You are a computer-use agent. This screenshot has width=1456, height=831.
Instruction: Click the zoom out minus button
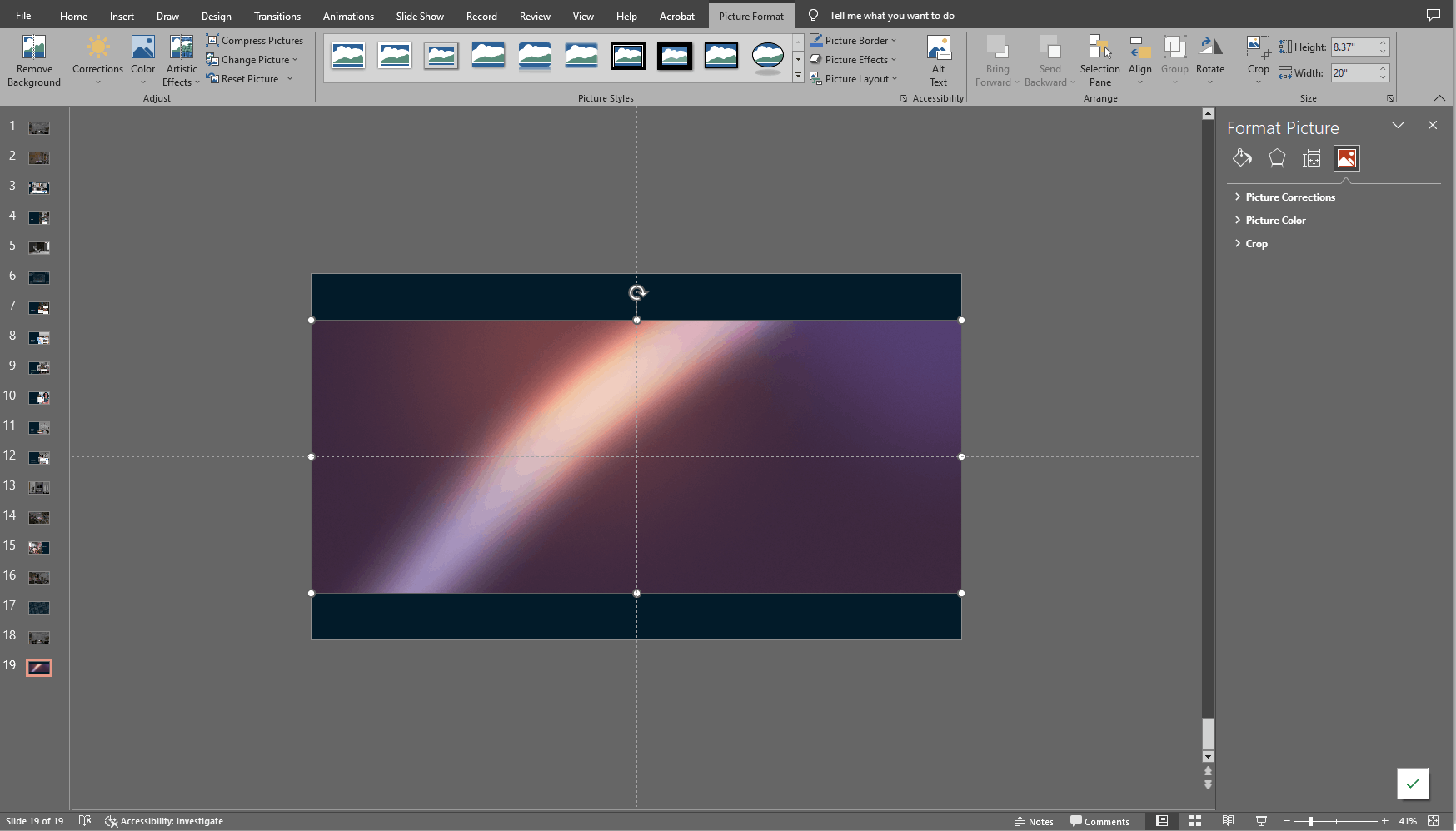coord(1287,821)
